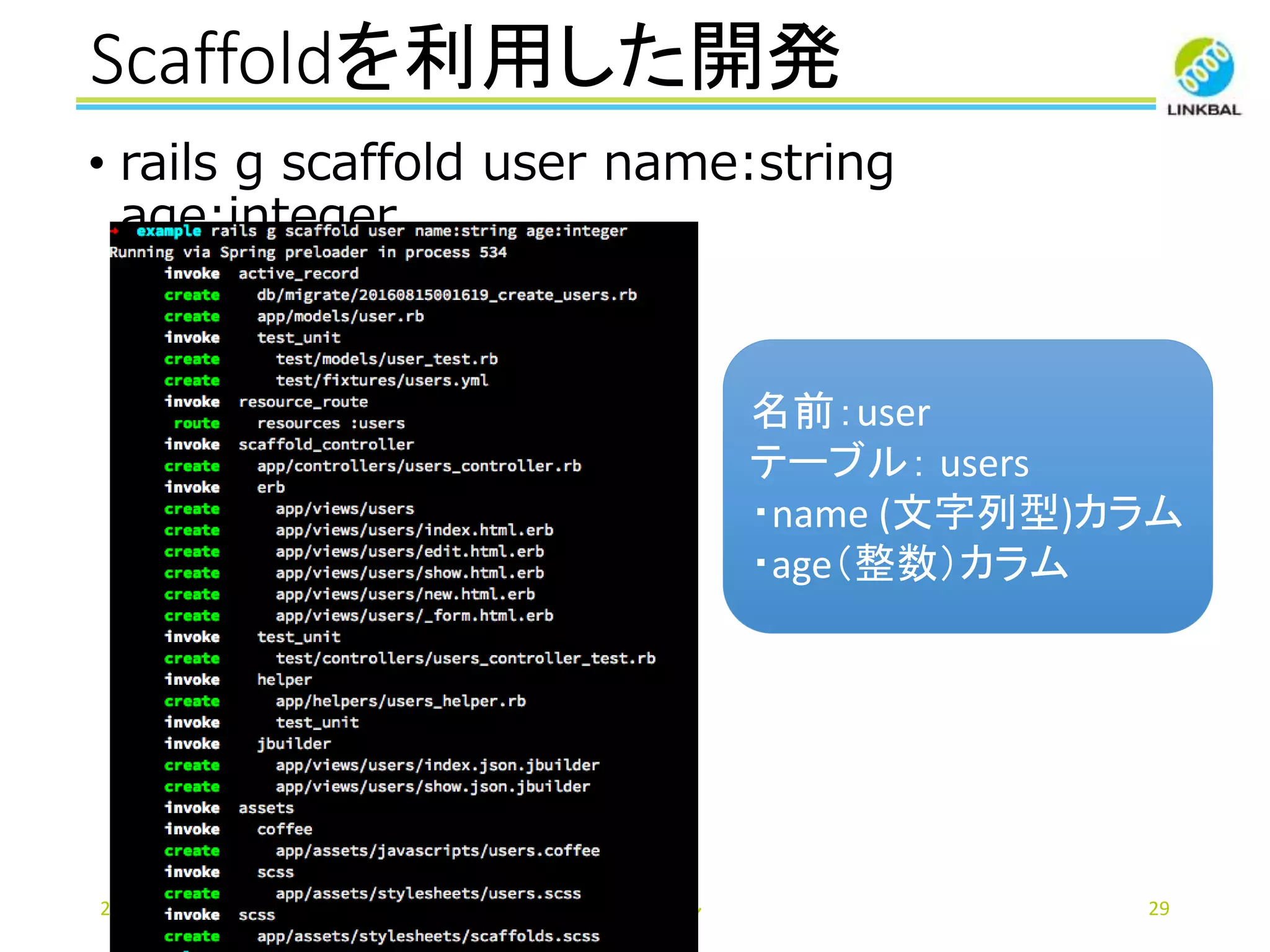This screenshot has height=952, width=1270.
Task: Click green 'route' keyword in terminal
Action: pos(197,423)
